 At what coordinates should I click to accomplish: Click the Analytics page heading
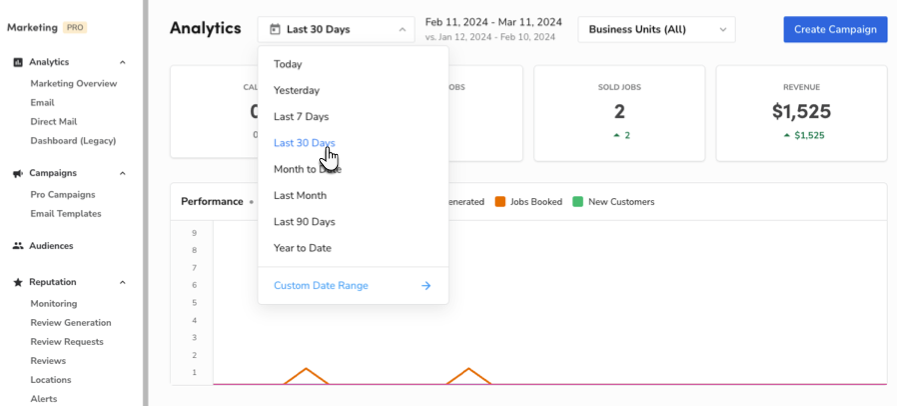[x=205, y=29]
